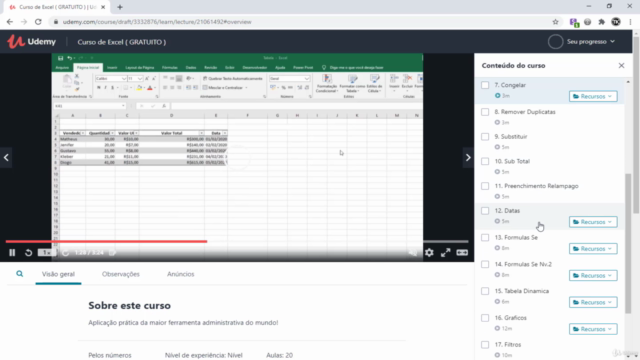Check the 17. Filtros checkbox
This screenshot has width=640, height=360.
point(485,345)
